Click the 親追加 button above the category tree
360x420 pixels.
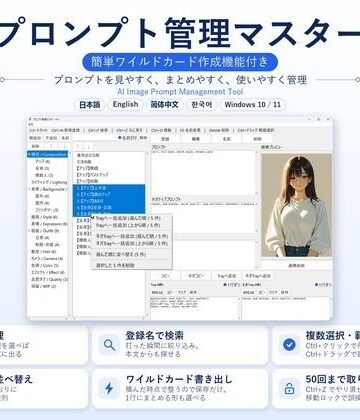click(35, 138)
